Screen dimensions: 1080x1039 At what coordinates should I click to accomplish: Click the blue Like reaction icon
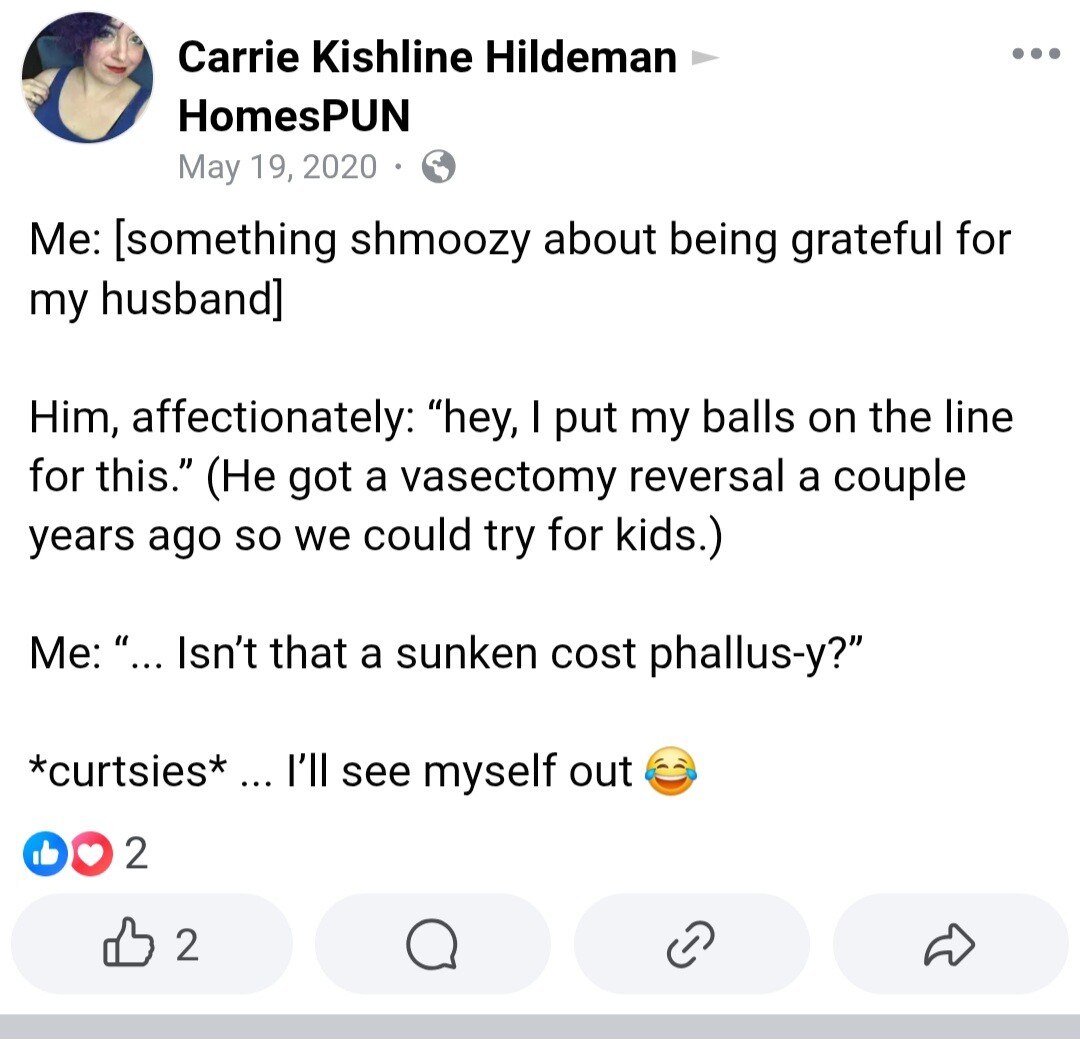[45, 854]
